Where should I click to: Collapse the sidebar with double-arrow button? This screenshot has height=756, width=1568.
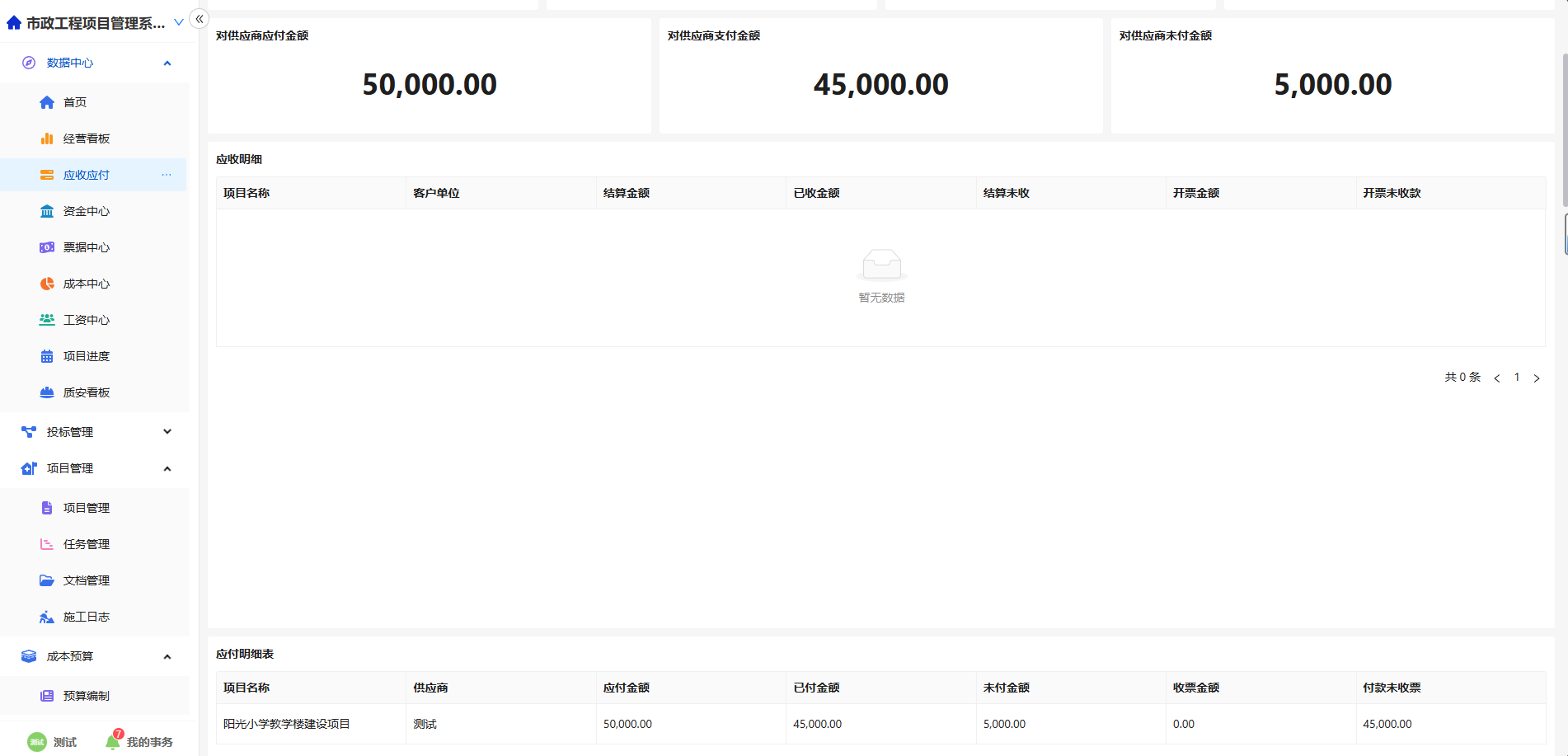(199, 19)
